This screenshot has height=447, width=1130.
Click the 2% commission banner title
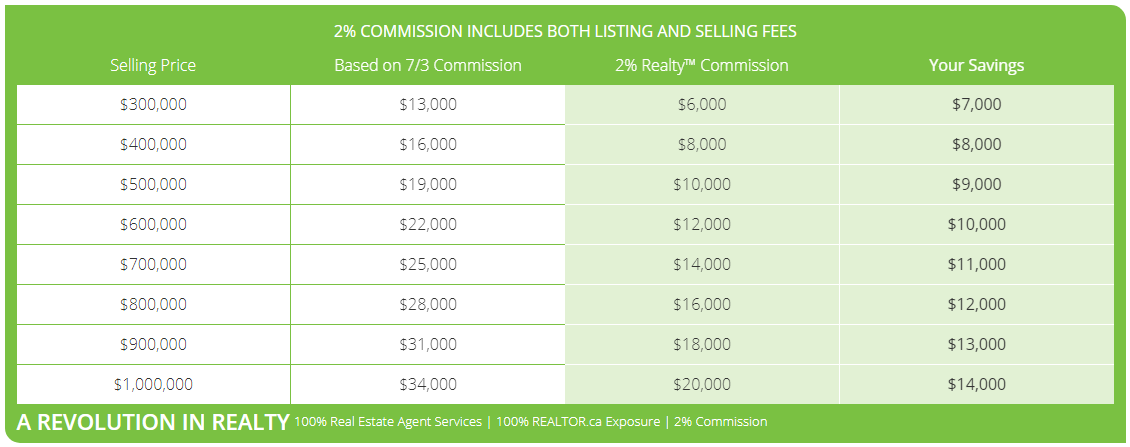[565, 32]
